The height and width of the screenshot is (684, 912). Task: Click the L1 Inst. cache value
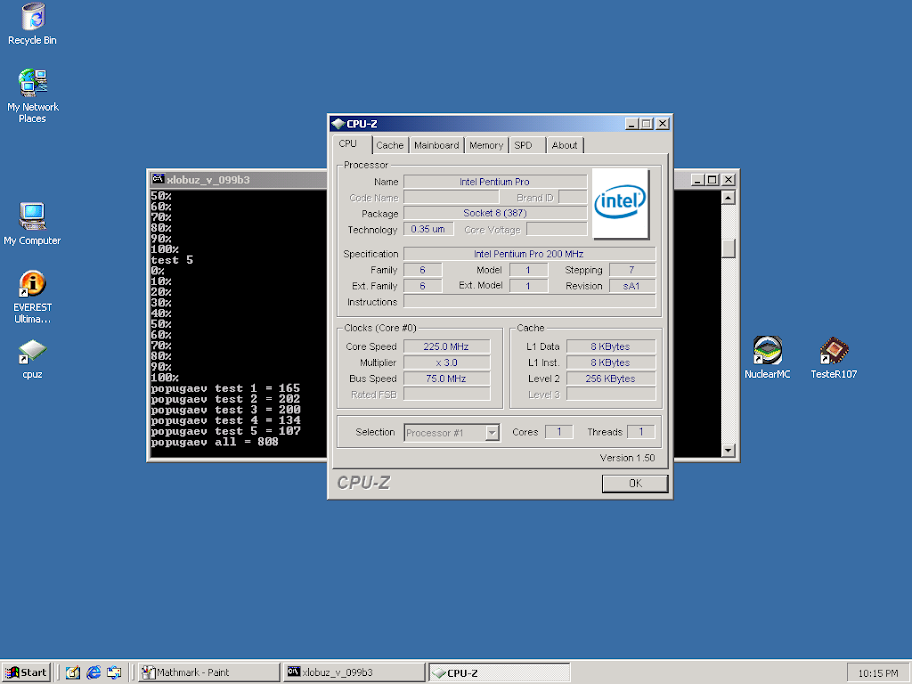611,363
